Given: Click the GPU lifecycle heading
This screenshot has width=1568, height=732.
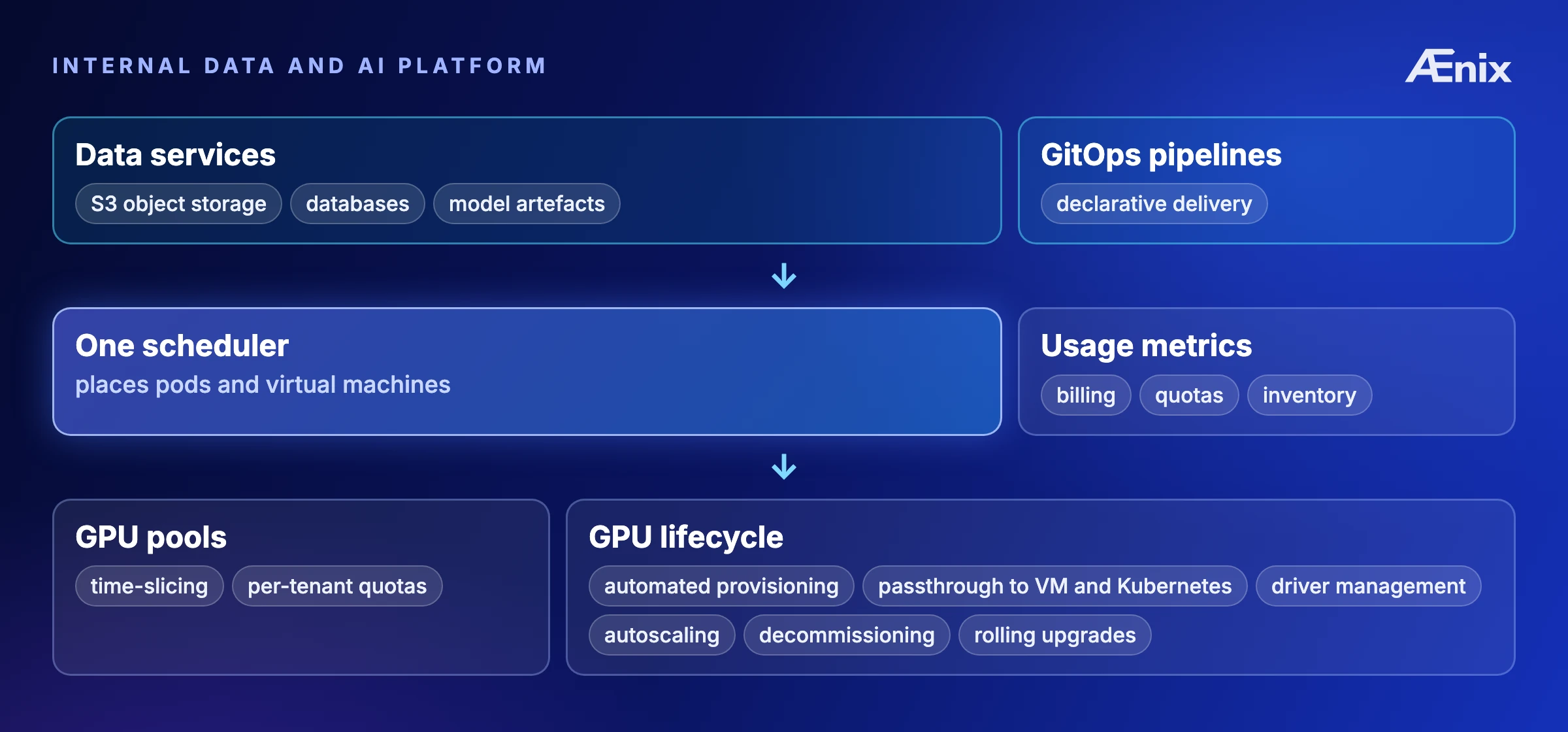Looking at the screenshot, I should coord(685,537).
